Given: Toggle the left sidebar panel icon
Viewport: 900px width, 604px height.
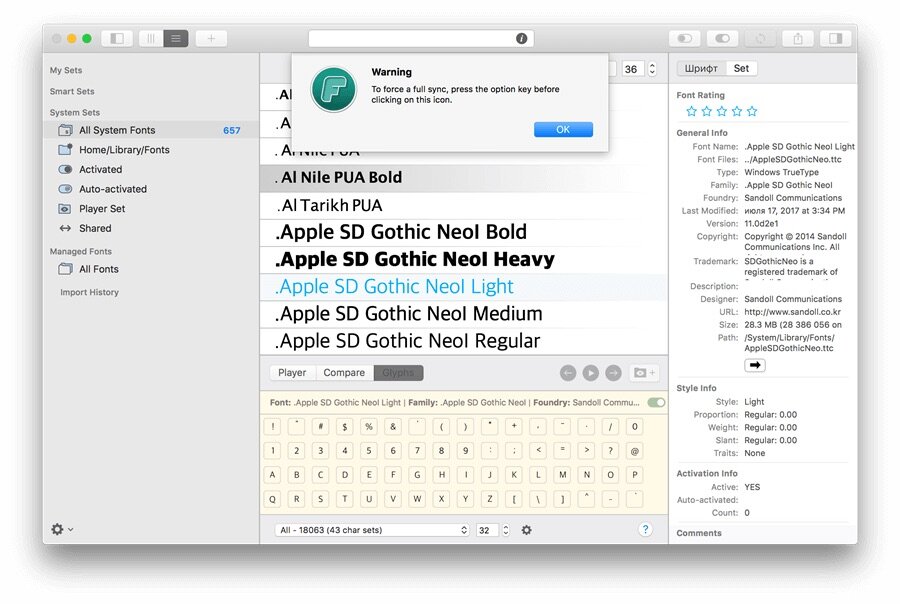Looking at the screenshot, I should [x=117, y=38].
